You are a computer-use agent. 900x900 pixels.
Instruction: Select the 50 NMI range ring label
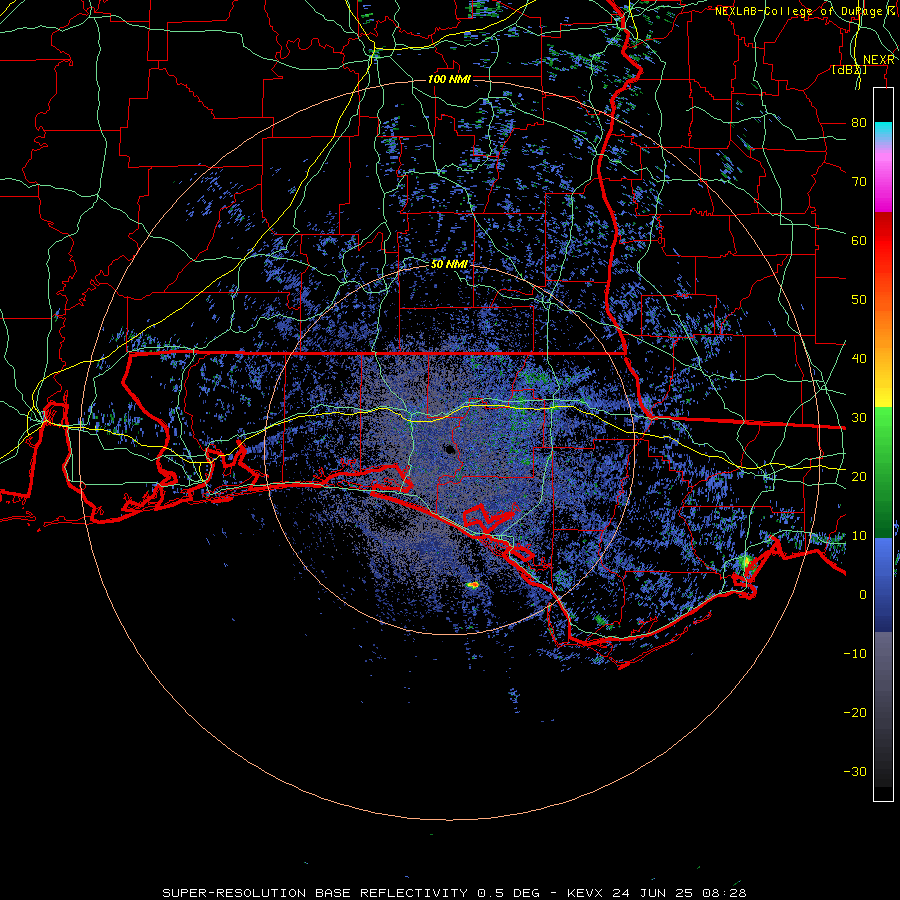click(x=449, y=265)
